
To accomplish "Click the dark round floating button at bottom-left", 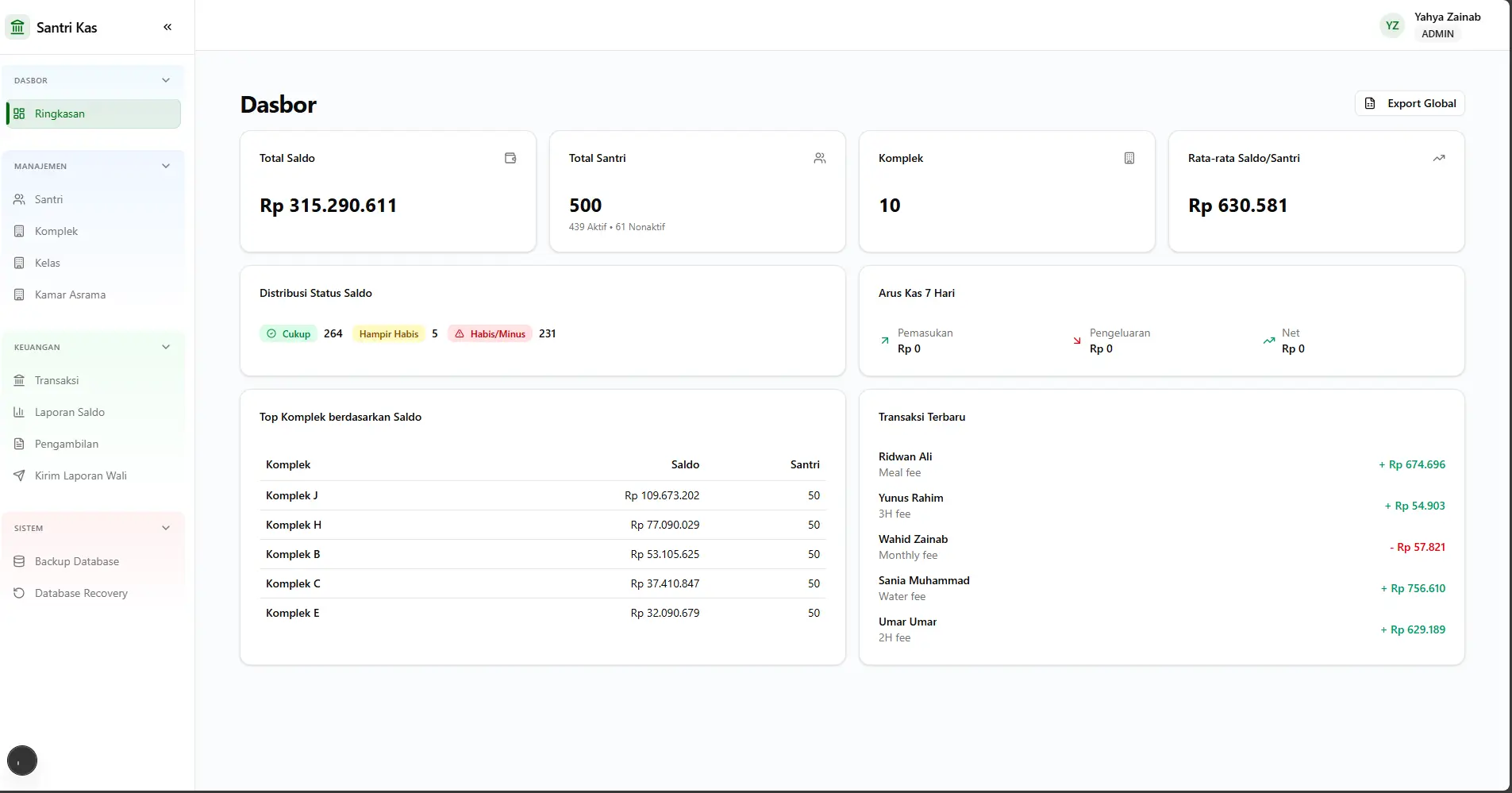I will 22,760.
